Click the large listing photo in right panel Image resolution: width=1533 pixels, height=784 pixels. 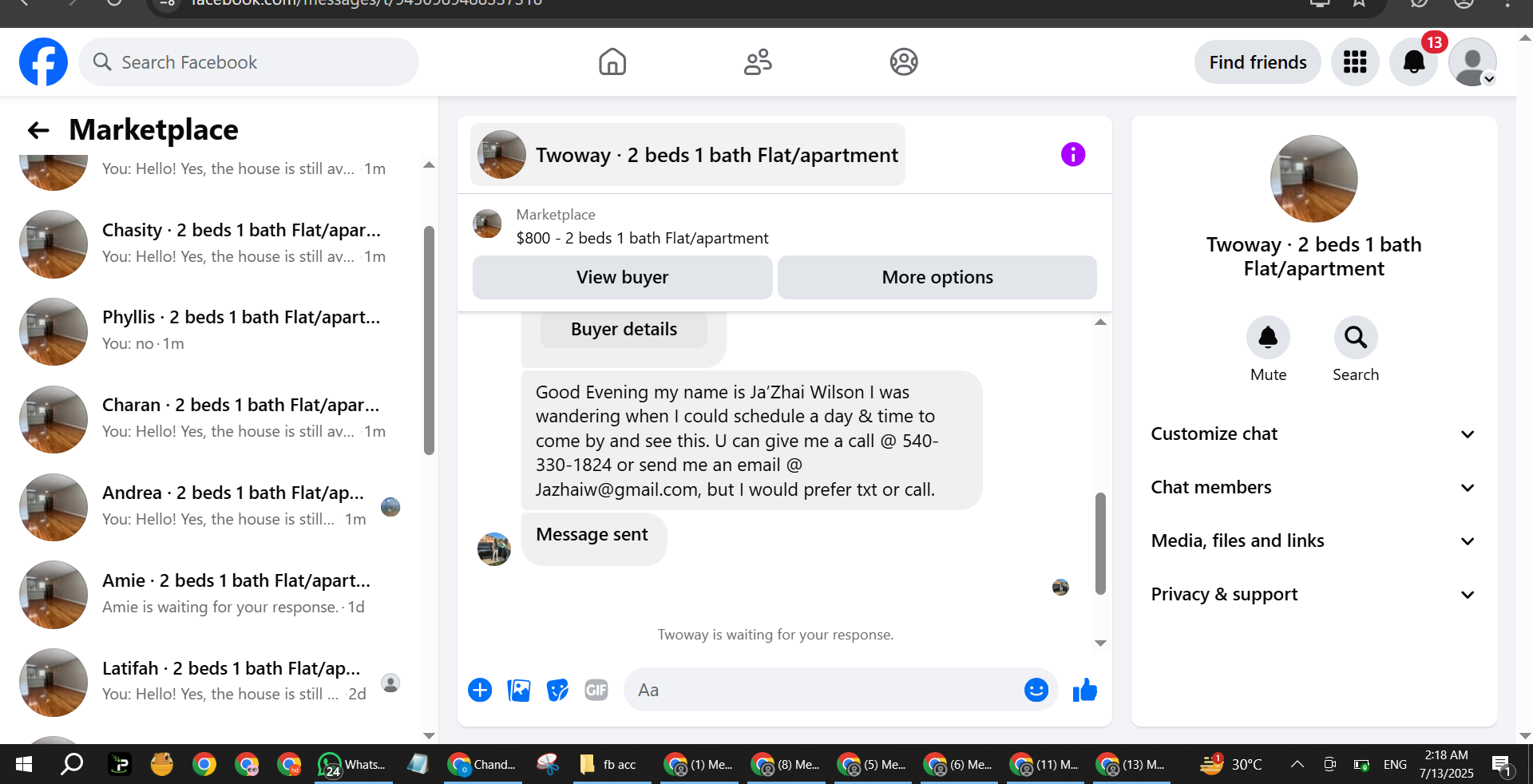click(x=1313, y=179)
